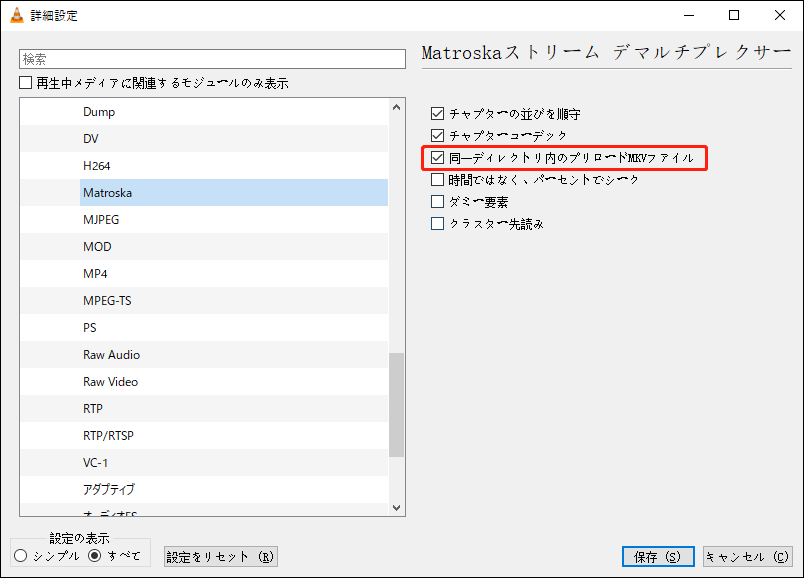Toggle 再生中メディアに関連するモジュールのみ表示 checkbox
The image size is (804, 578).
point(26,83)
